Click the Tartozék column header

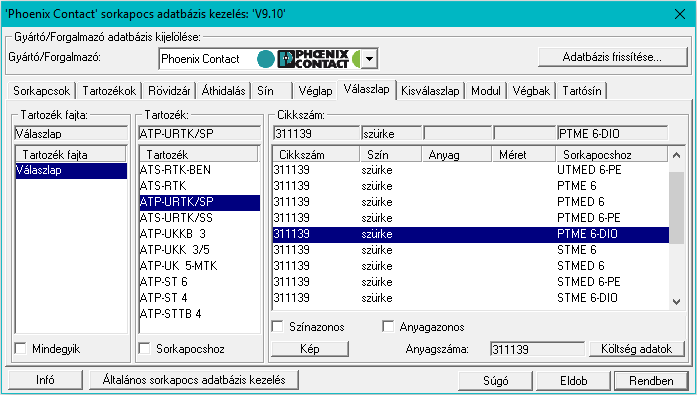[199, 155]
